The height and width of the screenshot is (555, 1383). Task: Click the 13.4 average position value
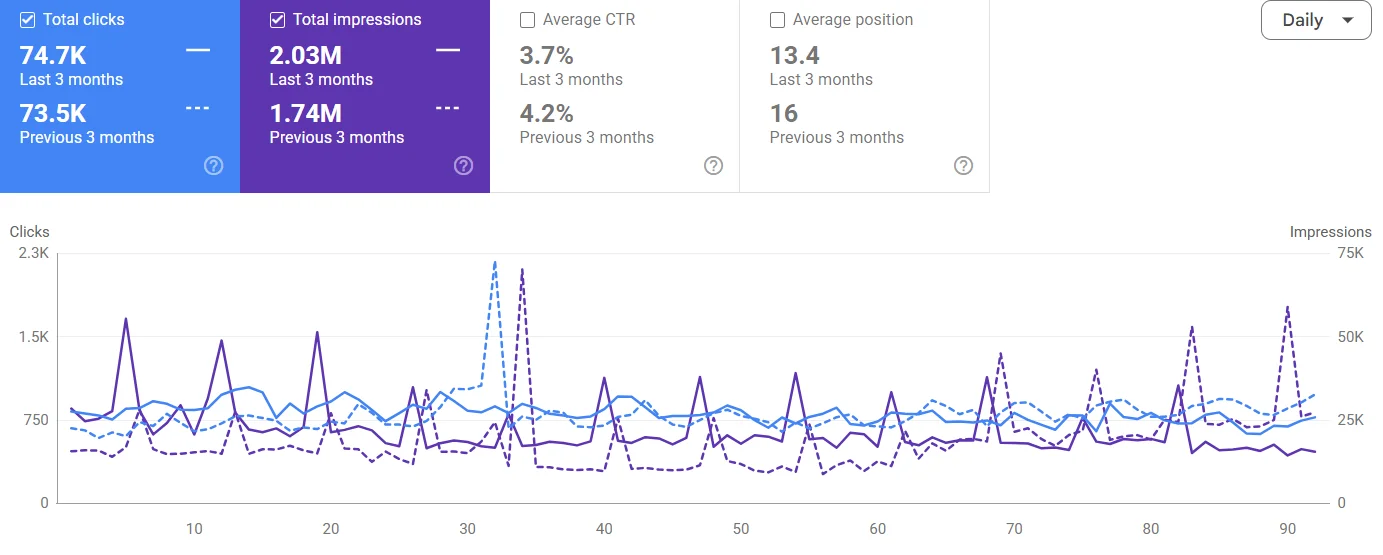coord(795,55)
